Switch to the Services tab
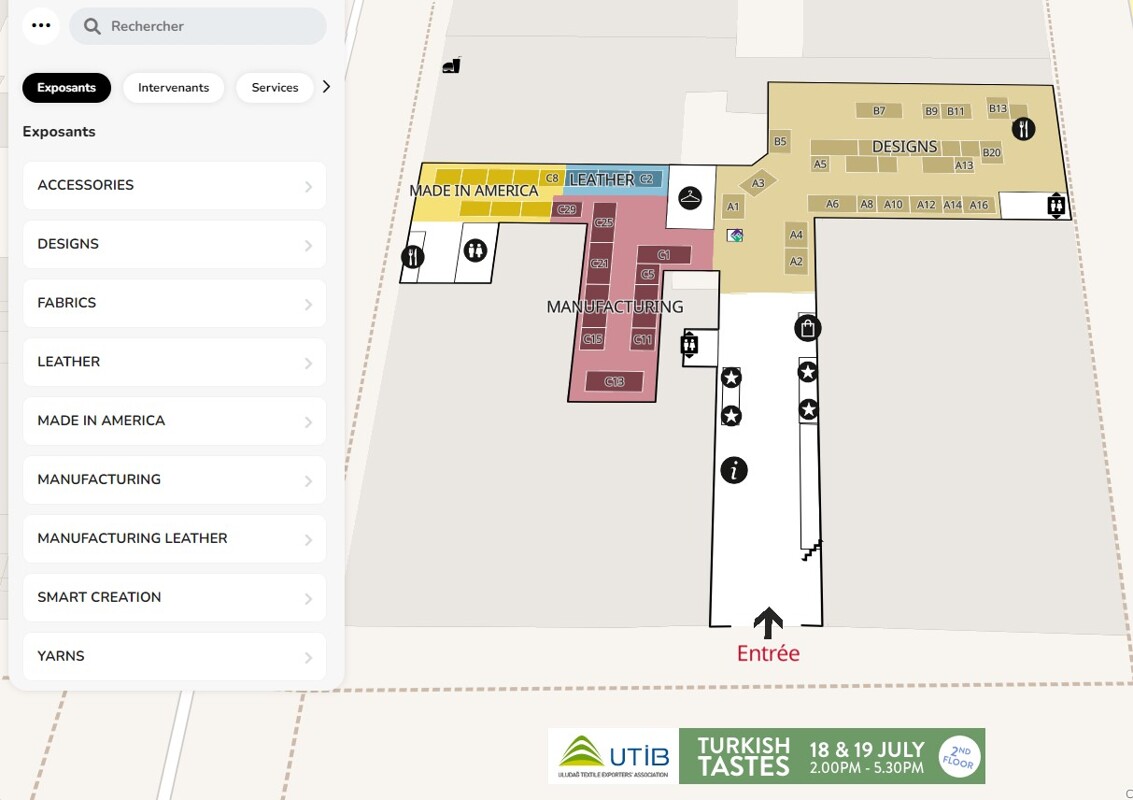This screenshot has height=800, width=1133. pos(275,88)
